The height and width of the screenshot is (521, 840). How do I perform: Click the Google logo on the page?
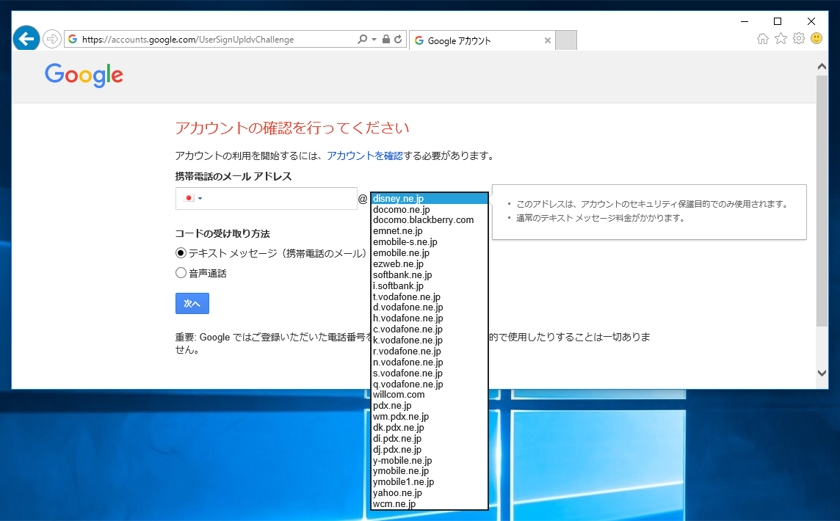point(84,75)
